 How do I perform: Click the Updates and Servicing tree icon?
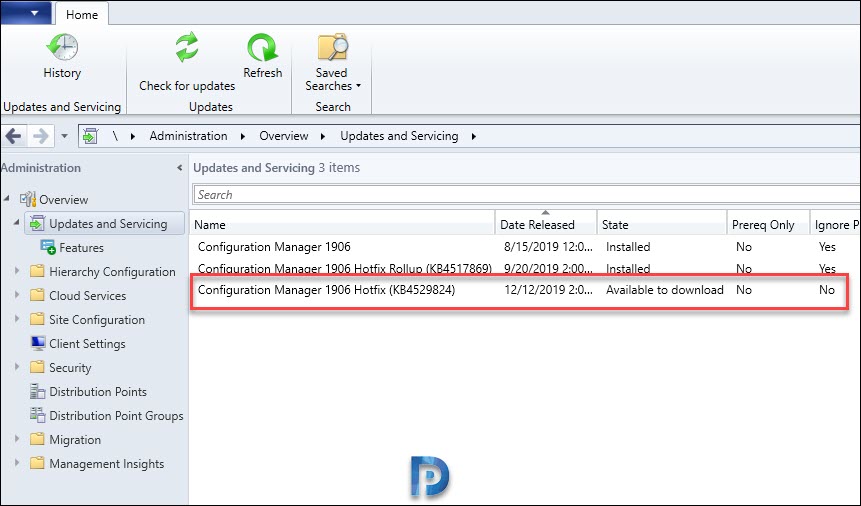(37, 223)
